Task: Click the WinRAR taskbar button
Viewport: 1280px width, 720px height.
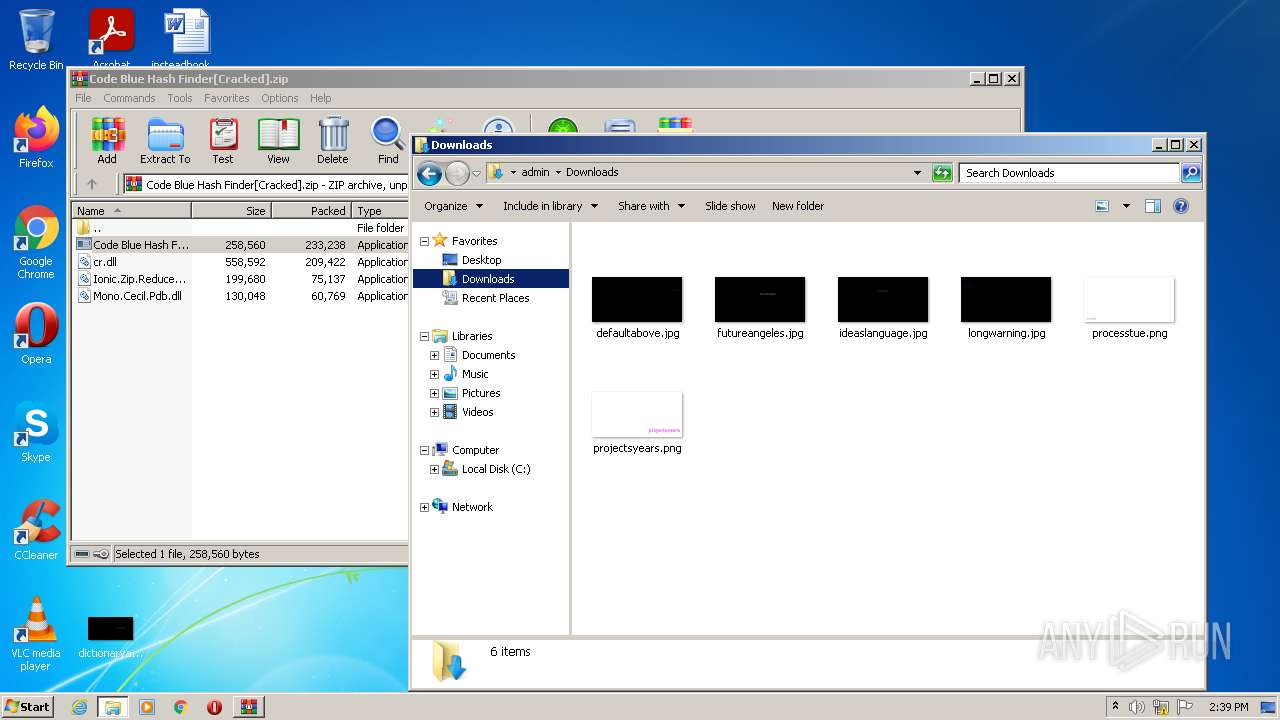Action: click(x=248, y=707)
